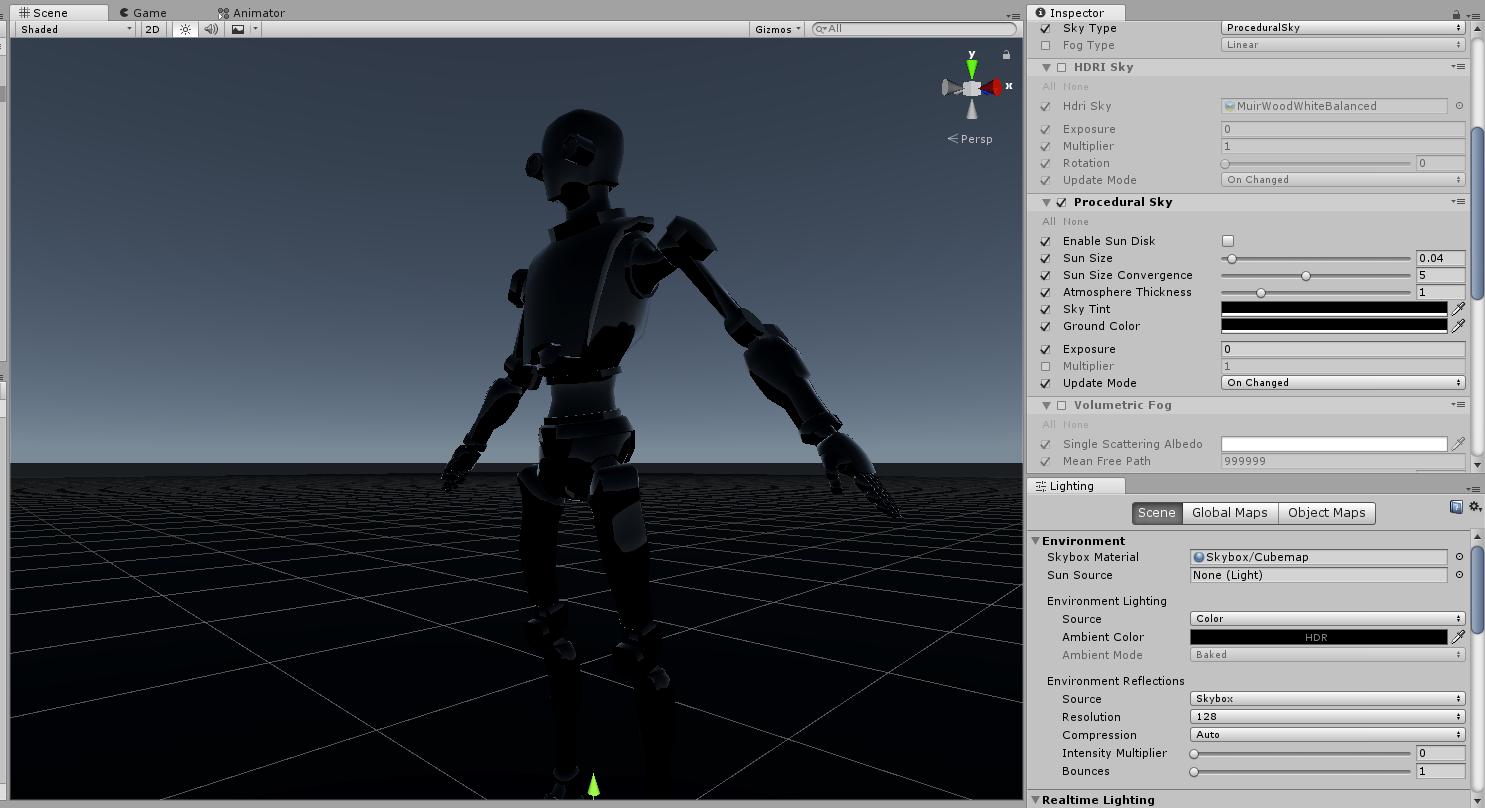Open the Gizmos dropdown
Screen dimensions: 1485x808
pyautogui.click(x=778, y=28)
